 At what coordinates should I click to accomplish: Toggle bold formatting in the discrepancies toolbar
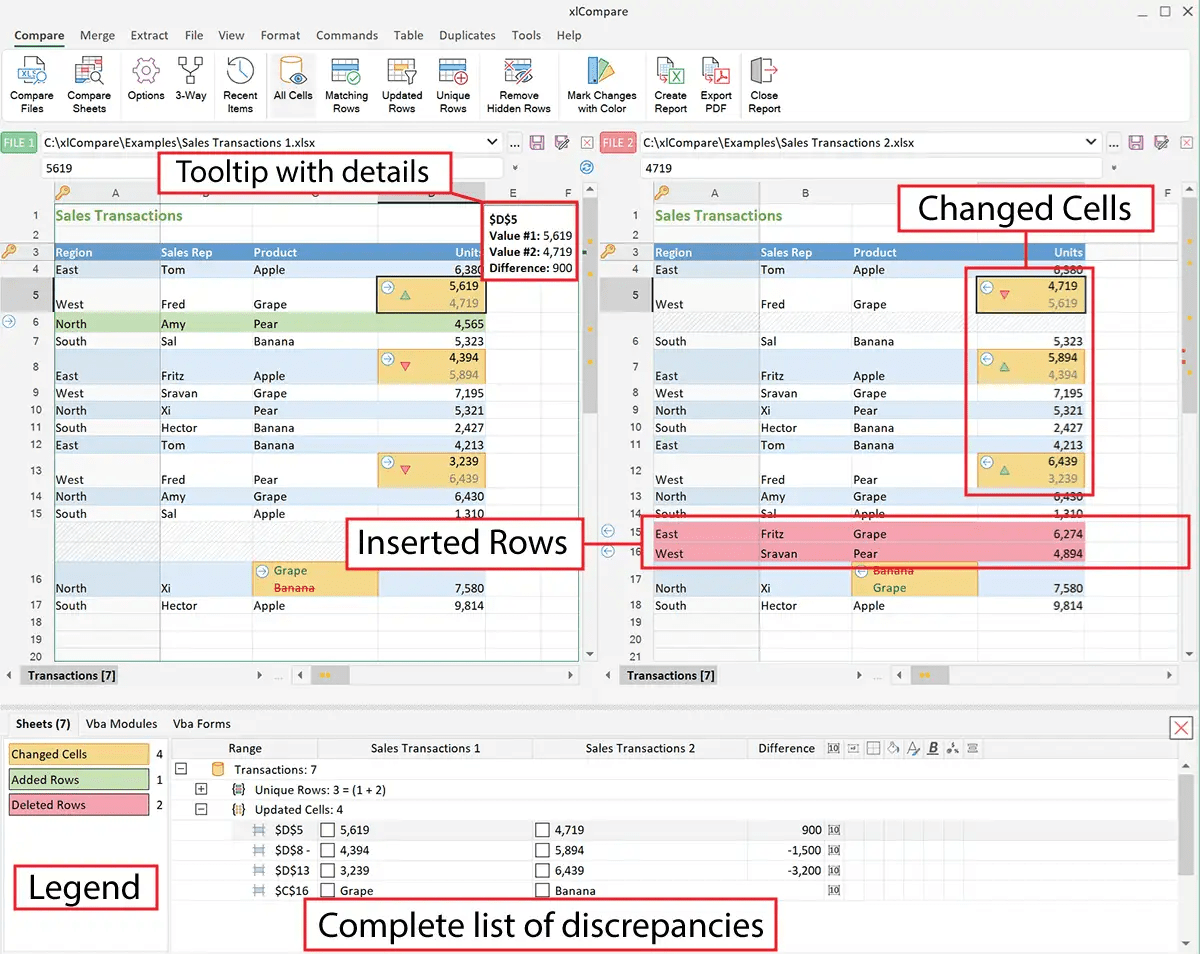pos(932,748)
